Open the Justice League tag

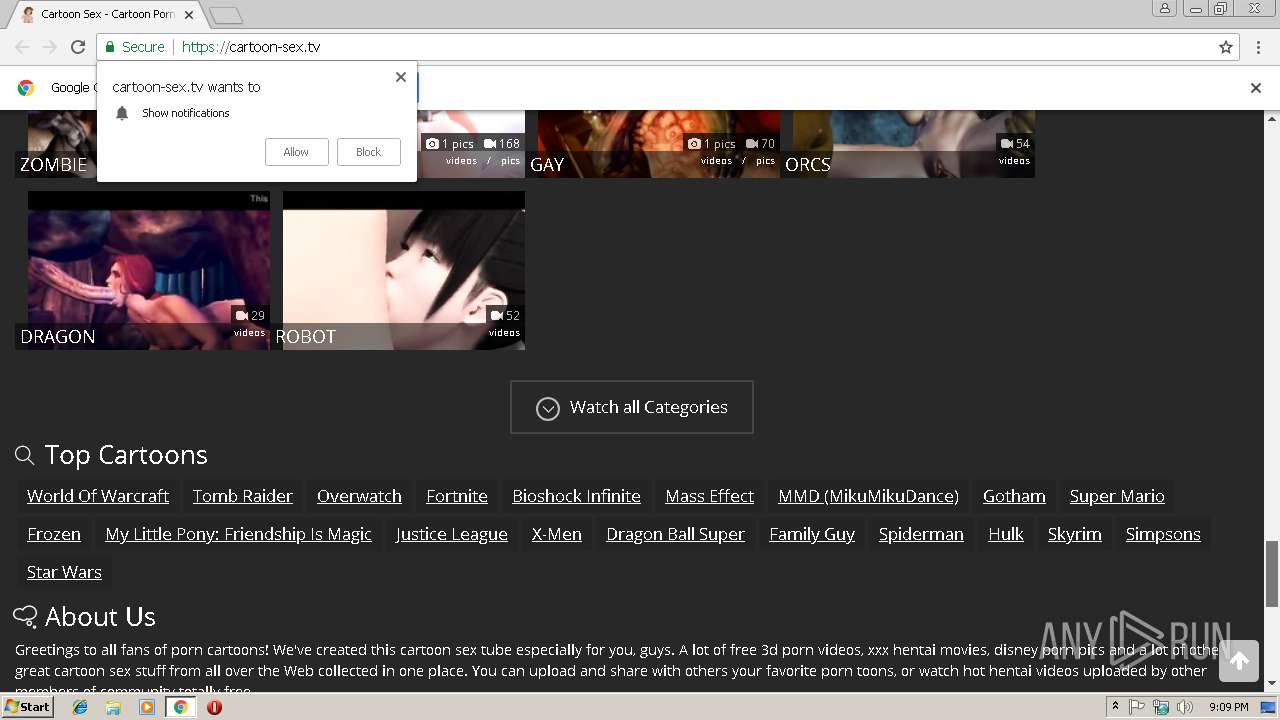point(452,534)
